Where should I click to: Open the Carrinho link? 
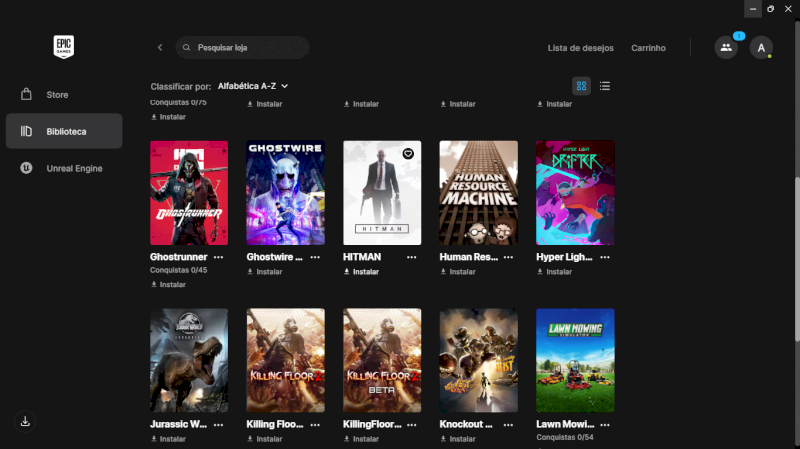point(648,48)
